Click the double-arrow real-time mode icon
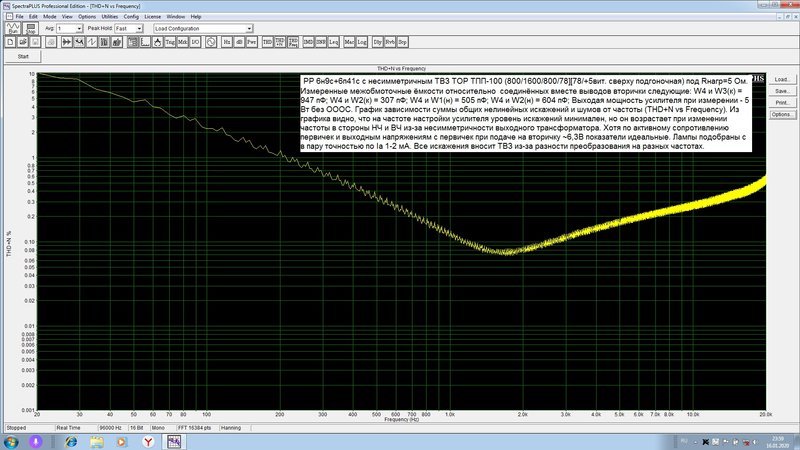The width and height of the screenshot is (800, 450). coord(66,42)
